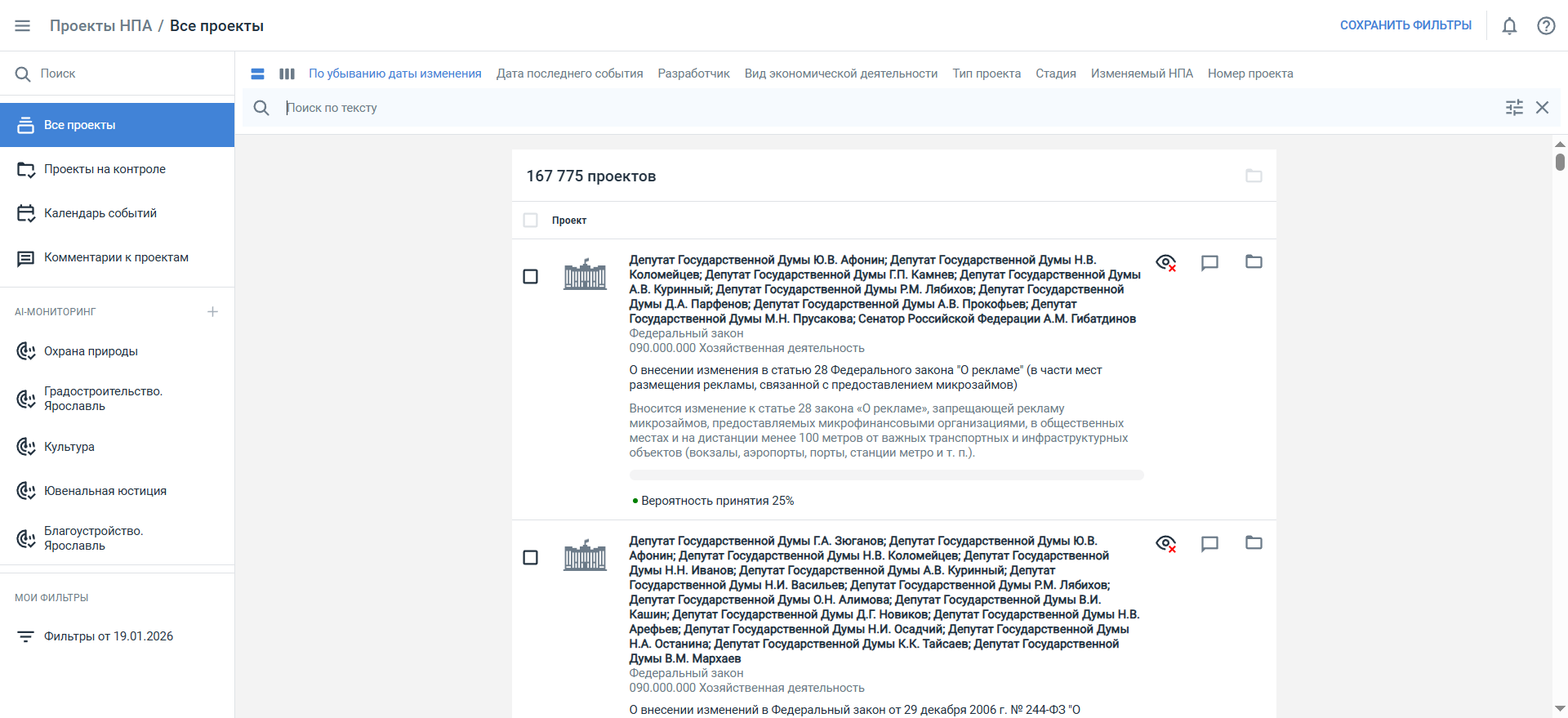
Task: Toggle tracking eye for Афонин project
Action: (1166, 262)
